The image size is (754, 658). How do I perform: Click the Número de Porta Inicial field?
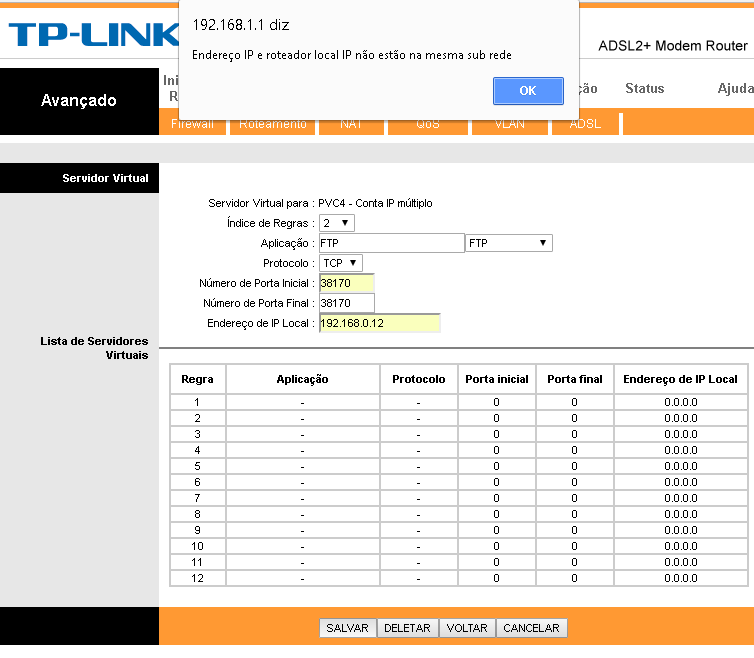(347, 283)
